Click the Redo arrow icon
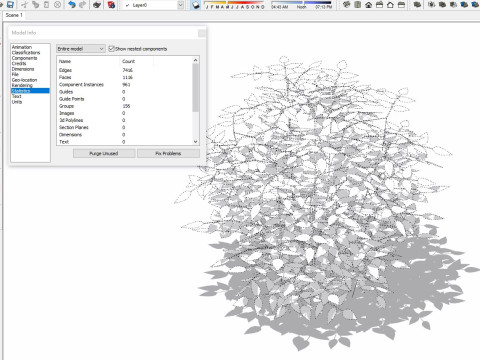Image resolution: width=480 pixels, height=360 pixels. coord(83,5)
